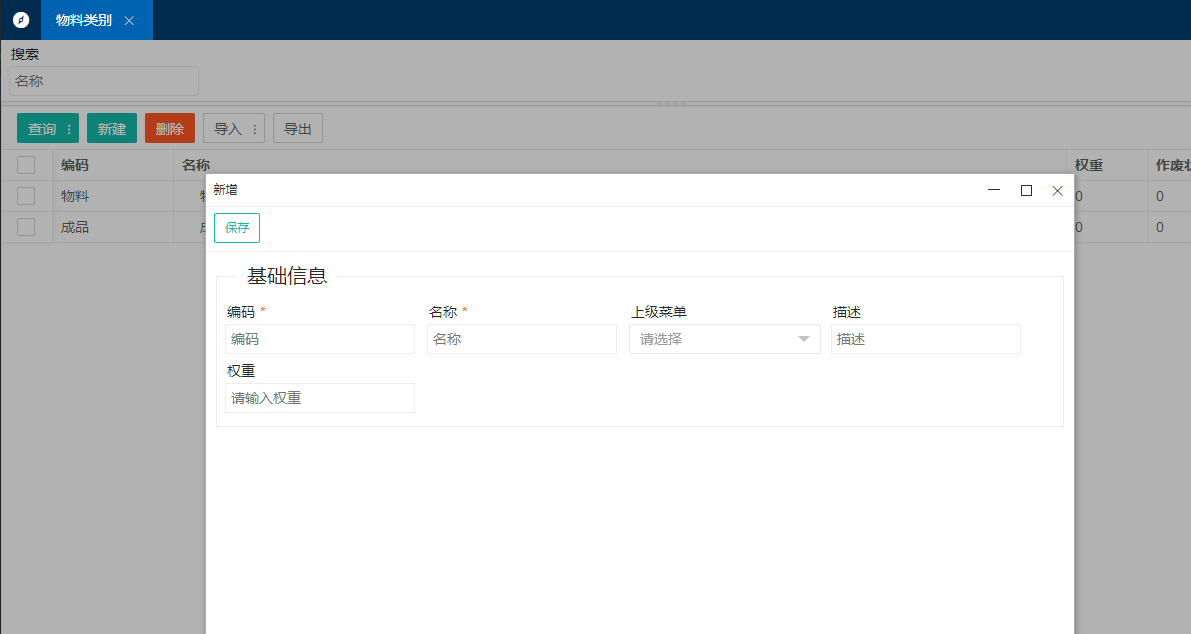
Task: Click the compass home icon
Action: [21, 20]
